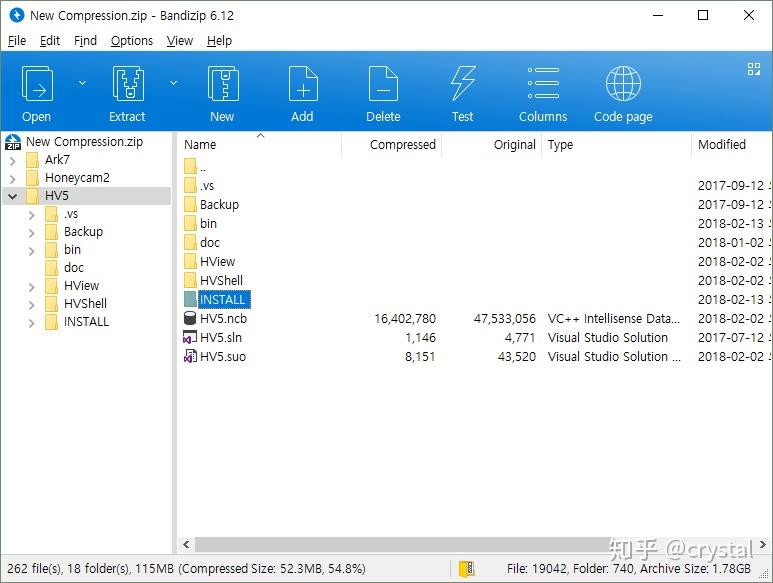
Task: Expand the bin subfolder in tree
Action: (32, 251)
